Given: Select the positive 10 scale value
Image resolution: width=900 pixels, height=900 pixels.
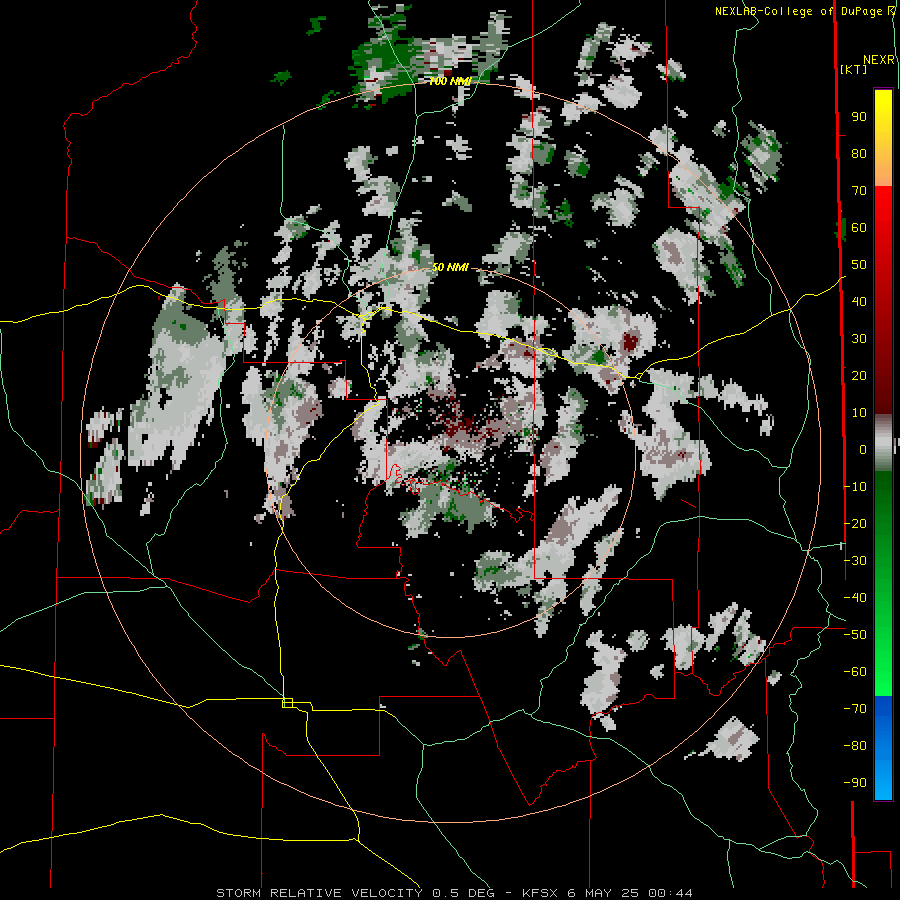Looking at the screenshot, I should click(x=859, y=413).
